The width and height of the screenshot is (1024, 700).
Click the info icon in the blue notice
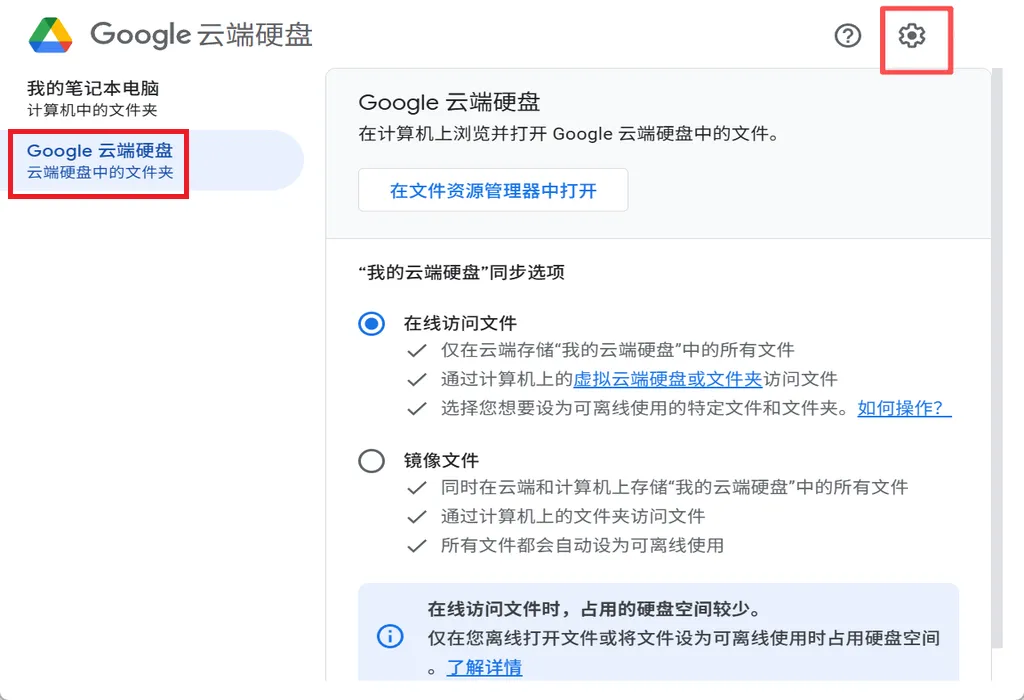(390, 637)
